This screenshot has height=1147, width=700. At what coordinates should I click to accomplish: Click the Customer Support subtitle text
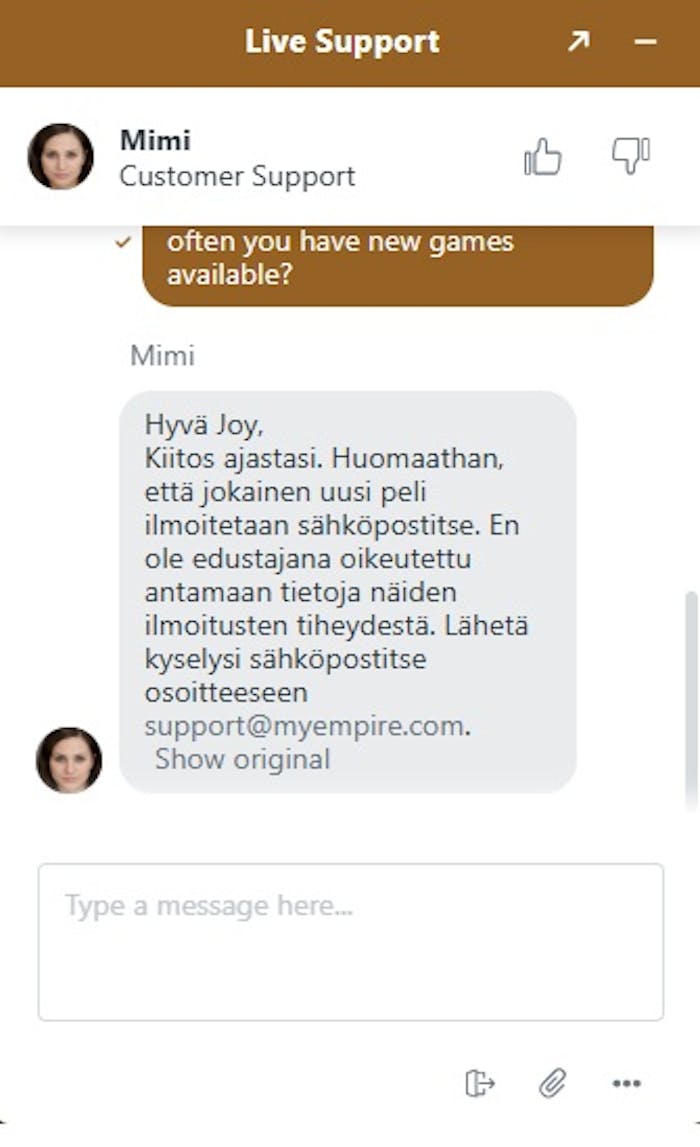pos(237,176)
